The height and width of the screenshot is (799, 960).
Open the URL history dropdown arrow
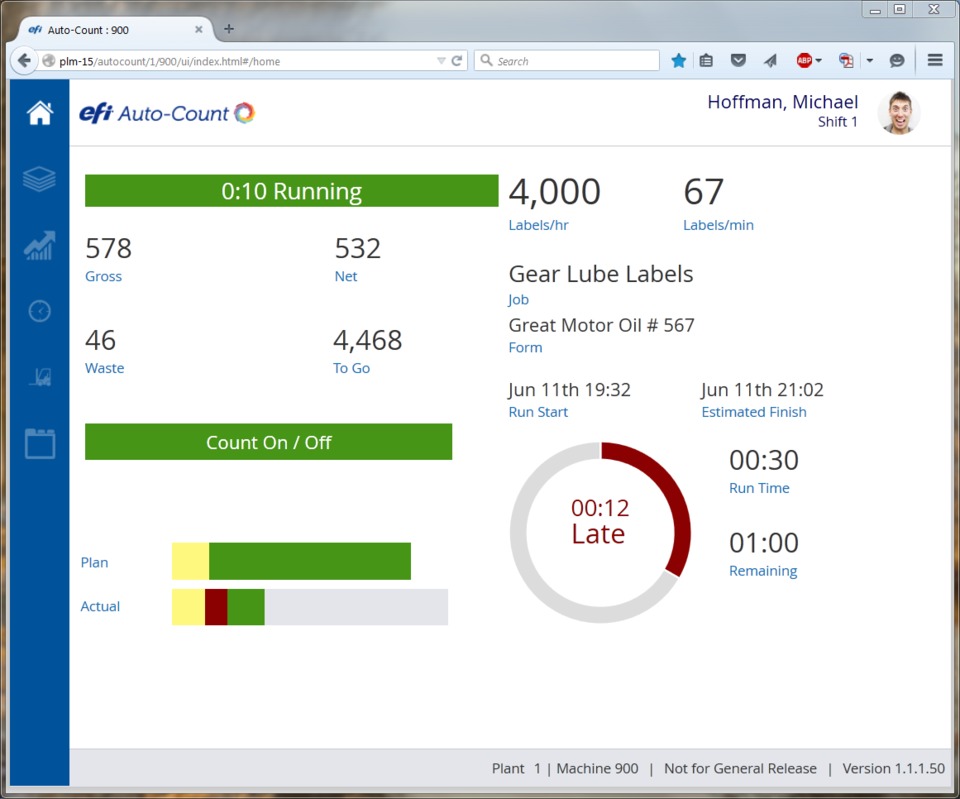pyautogui.click(x=441, y=61)
